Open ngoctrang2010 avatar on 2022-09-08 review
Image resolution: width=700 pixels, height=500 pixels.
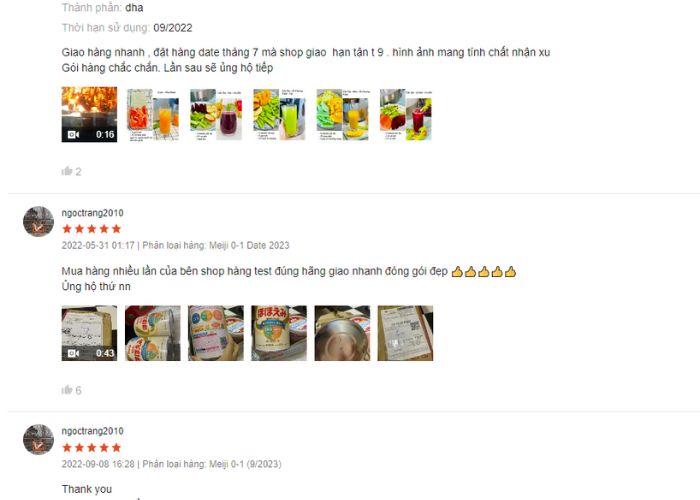tap(38, 440)
